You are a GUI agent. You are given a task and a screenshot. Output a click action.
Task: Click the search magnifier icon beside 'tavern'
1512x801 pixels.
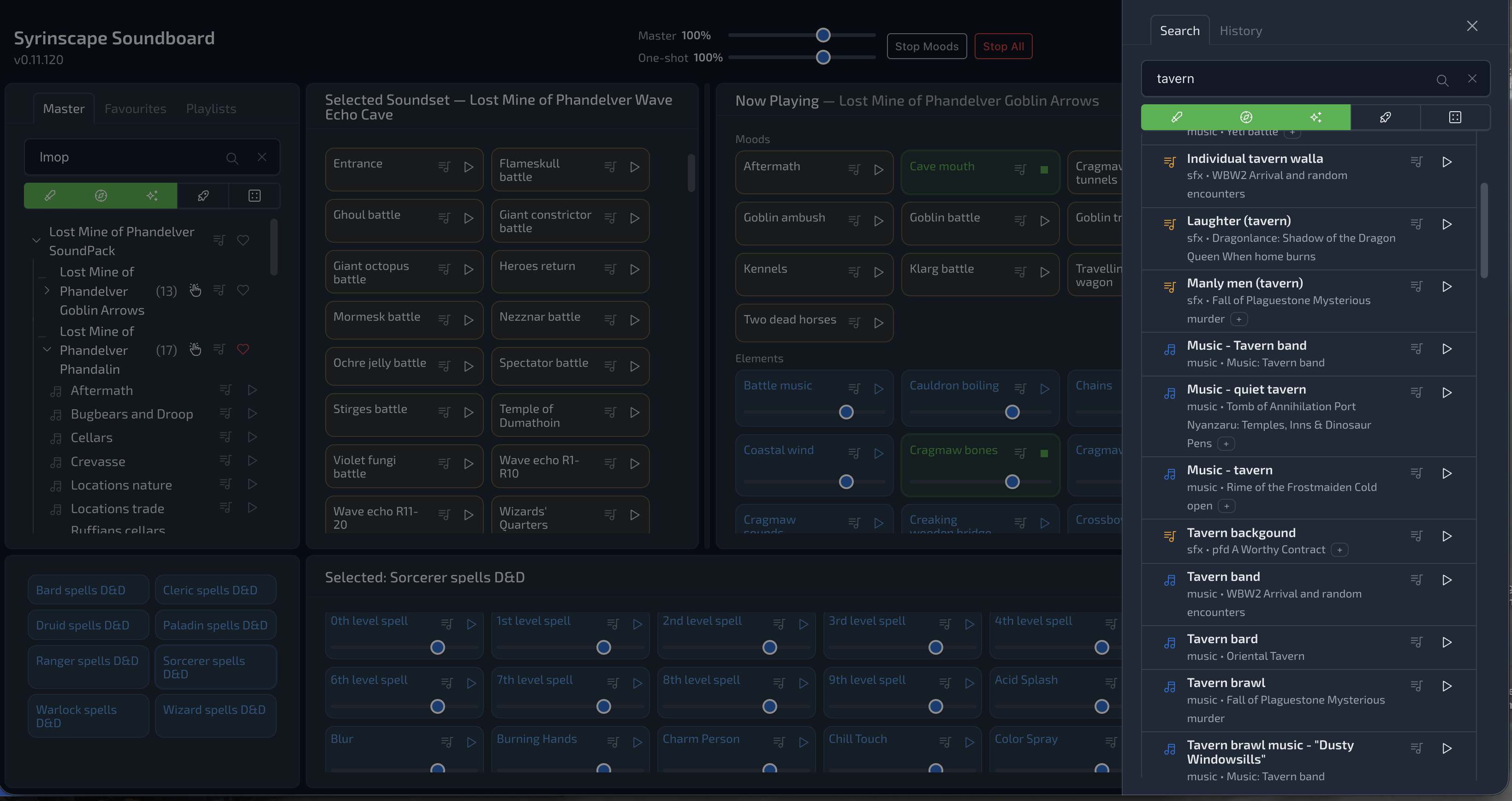click(x=1442, y=80)
